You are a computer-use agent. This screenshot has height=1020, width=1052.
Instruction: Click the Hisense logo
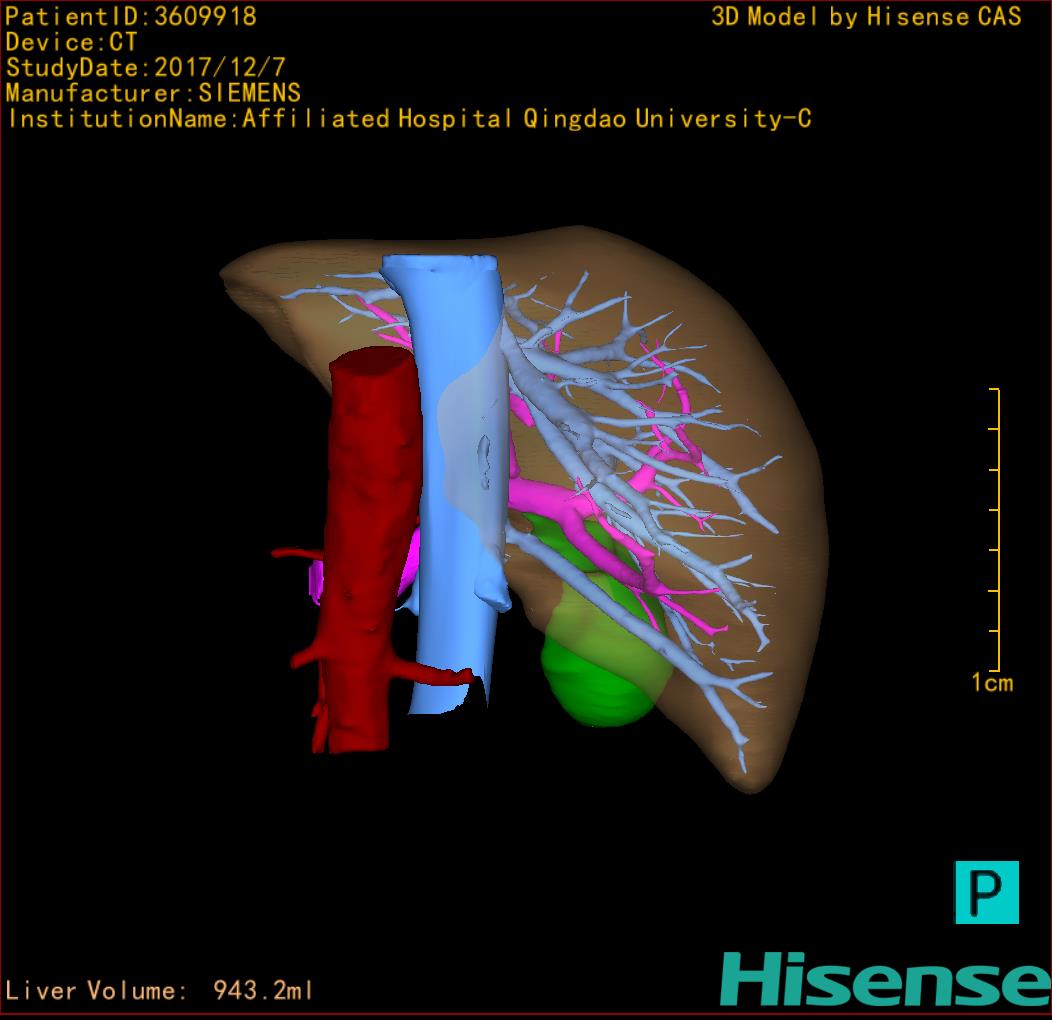886,980
